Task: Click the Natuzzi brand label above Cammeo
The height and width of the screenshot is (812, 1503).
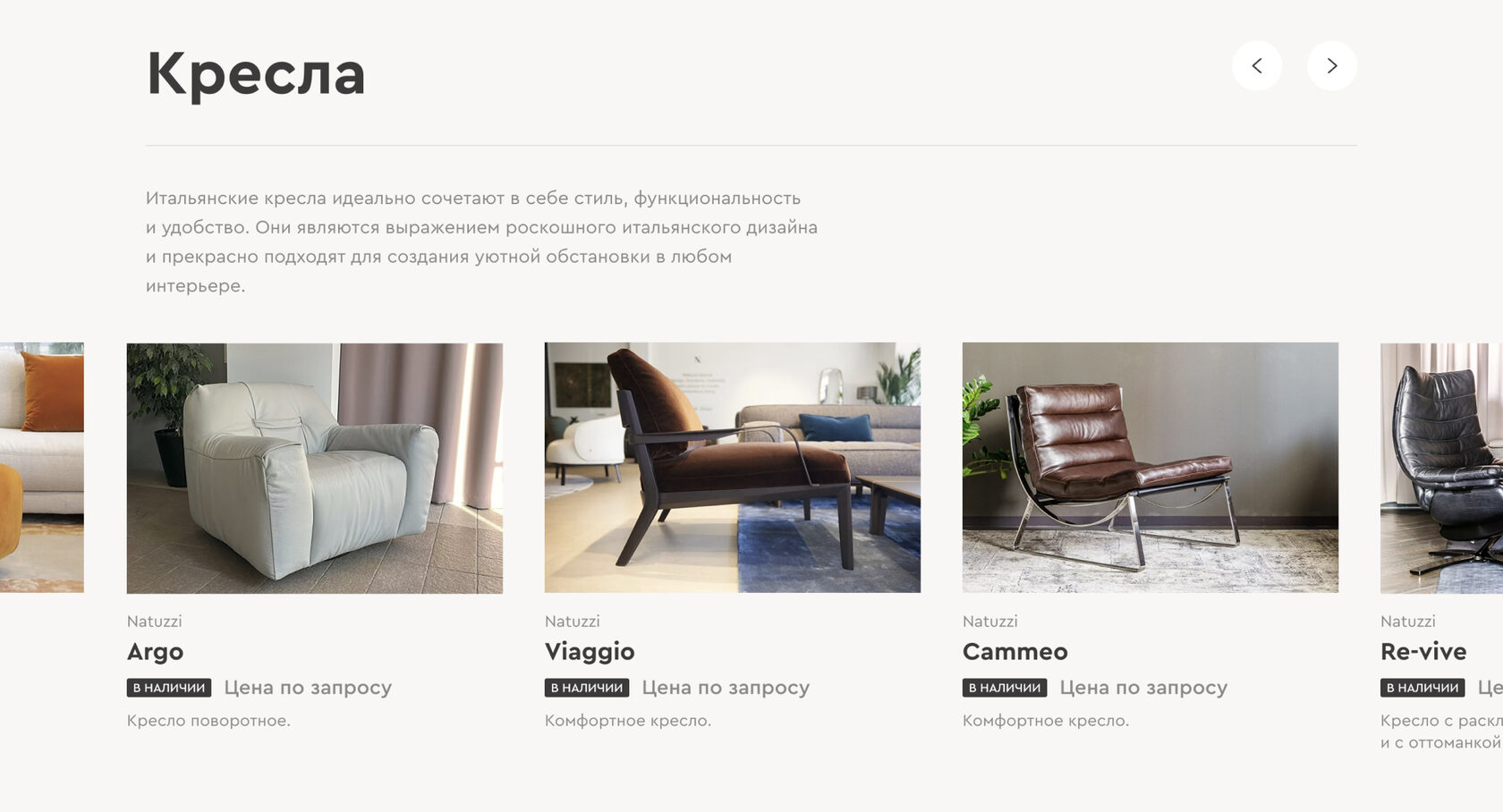Action: click(989, 621)
